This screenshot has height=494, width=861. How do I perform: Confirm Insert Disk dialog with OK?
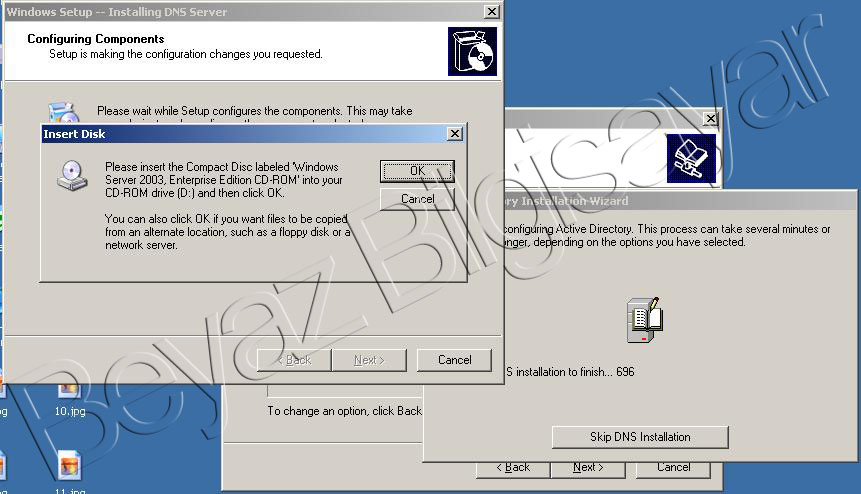click(417, 171)
